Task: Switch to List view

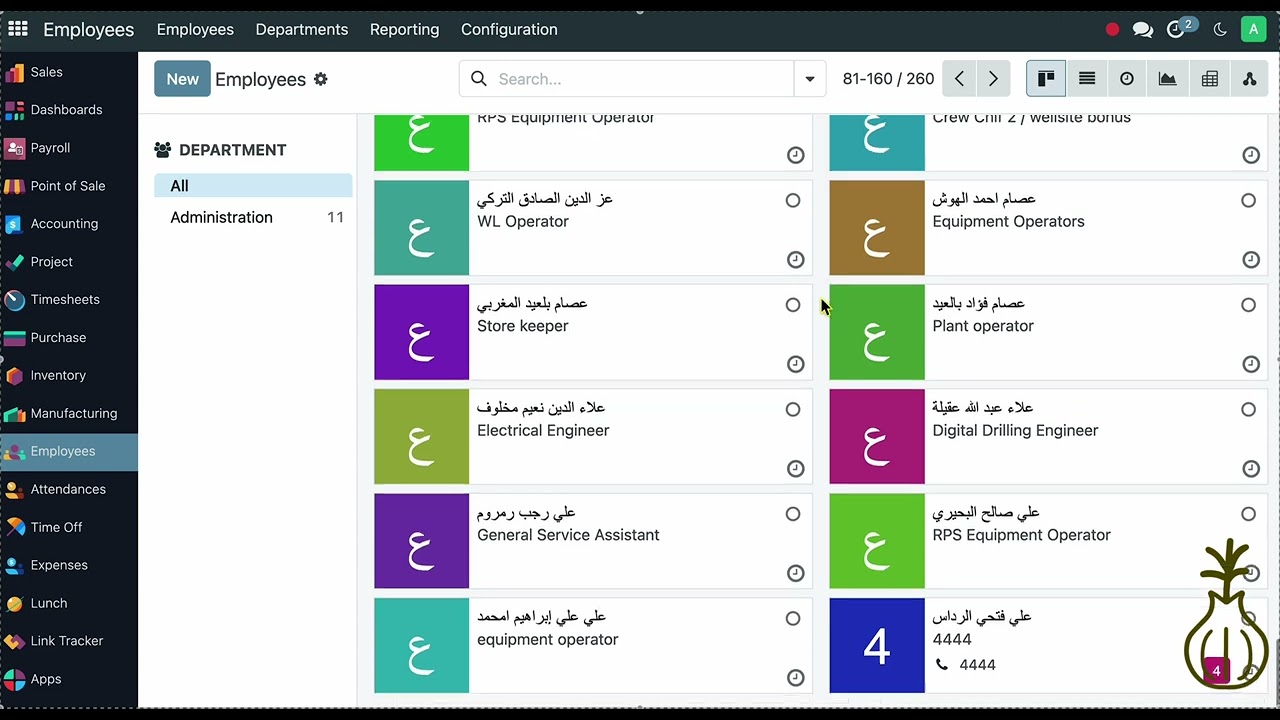Action: pyautogui.click(x=1087, y=79)
